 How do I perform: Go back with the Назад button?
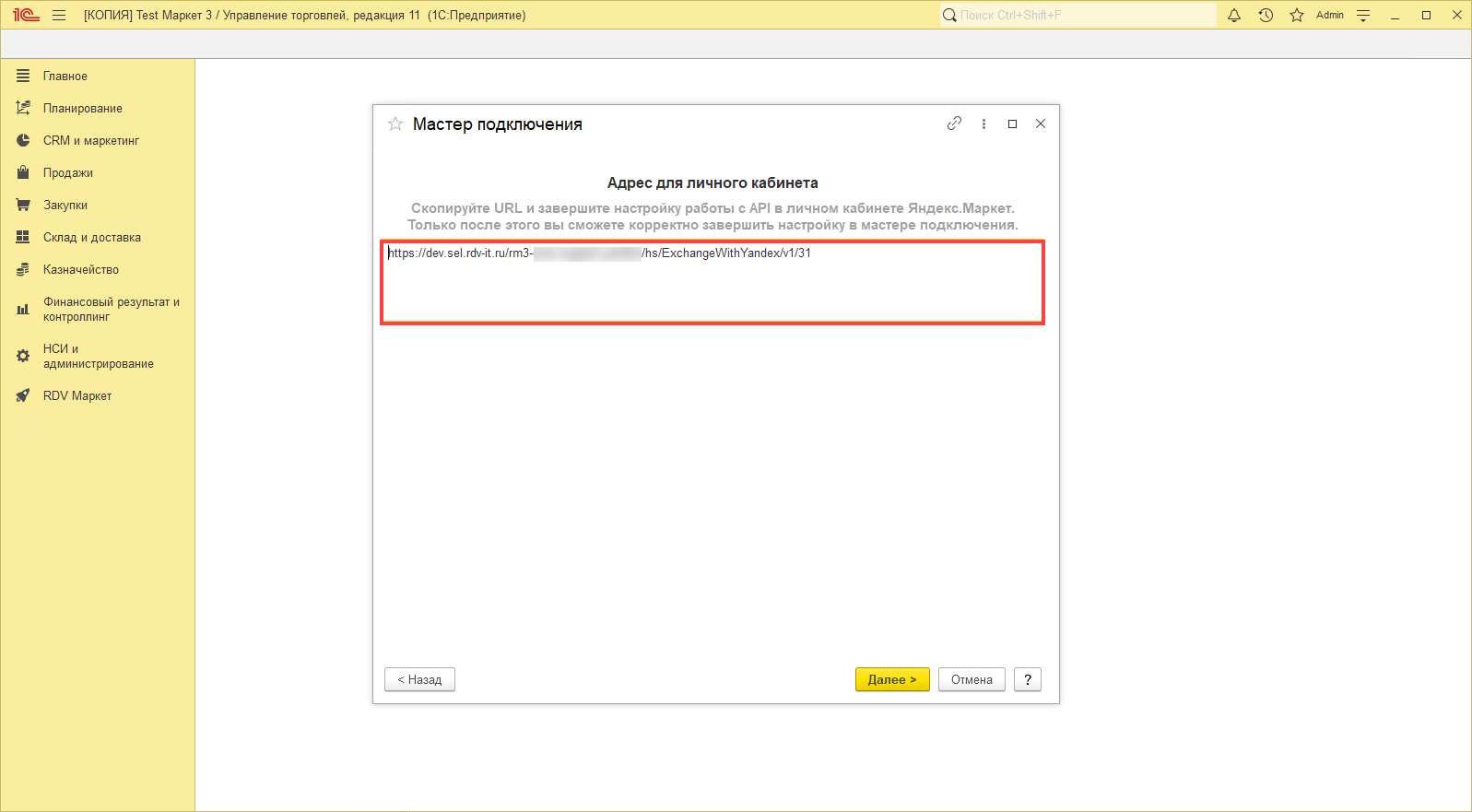[419, 680]
